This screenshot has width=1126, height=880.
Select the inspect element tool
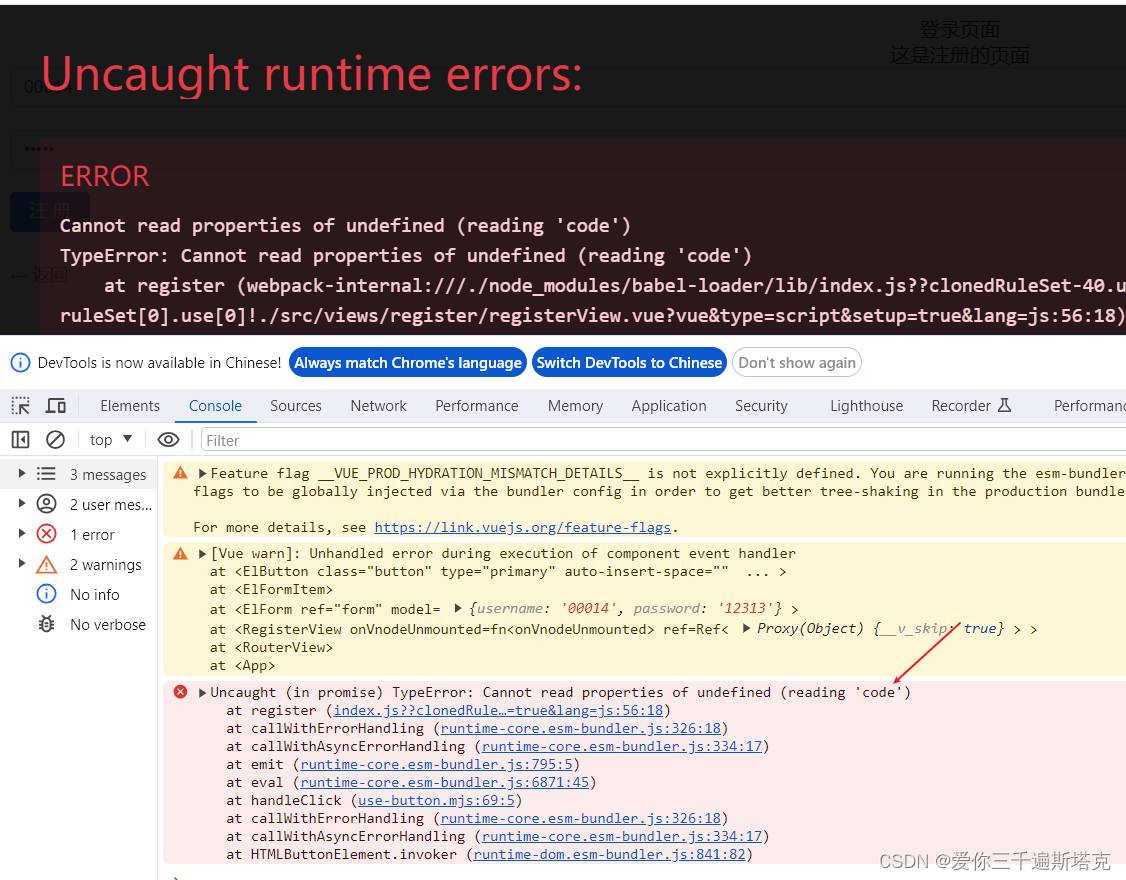(x=20, y=405)
